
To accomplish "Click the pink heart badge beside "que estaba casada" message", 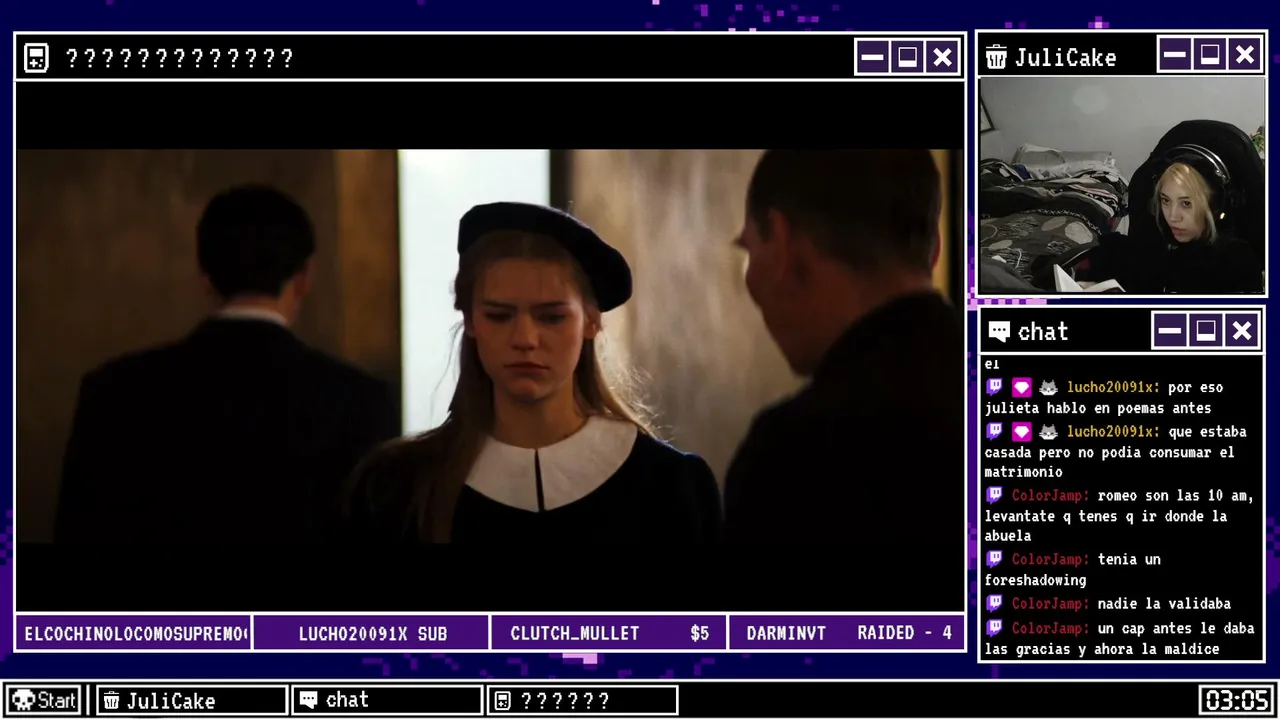I will click(x=1021, y=431).
